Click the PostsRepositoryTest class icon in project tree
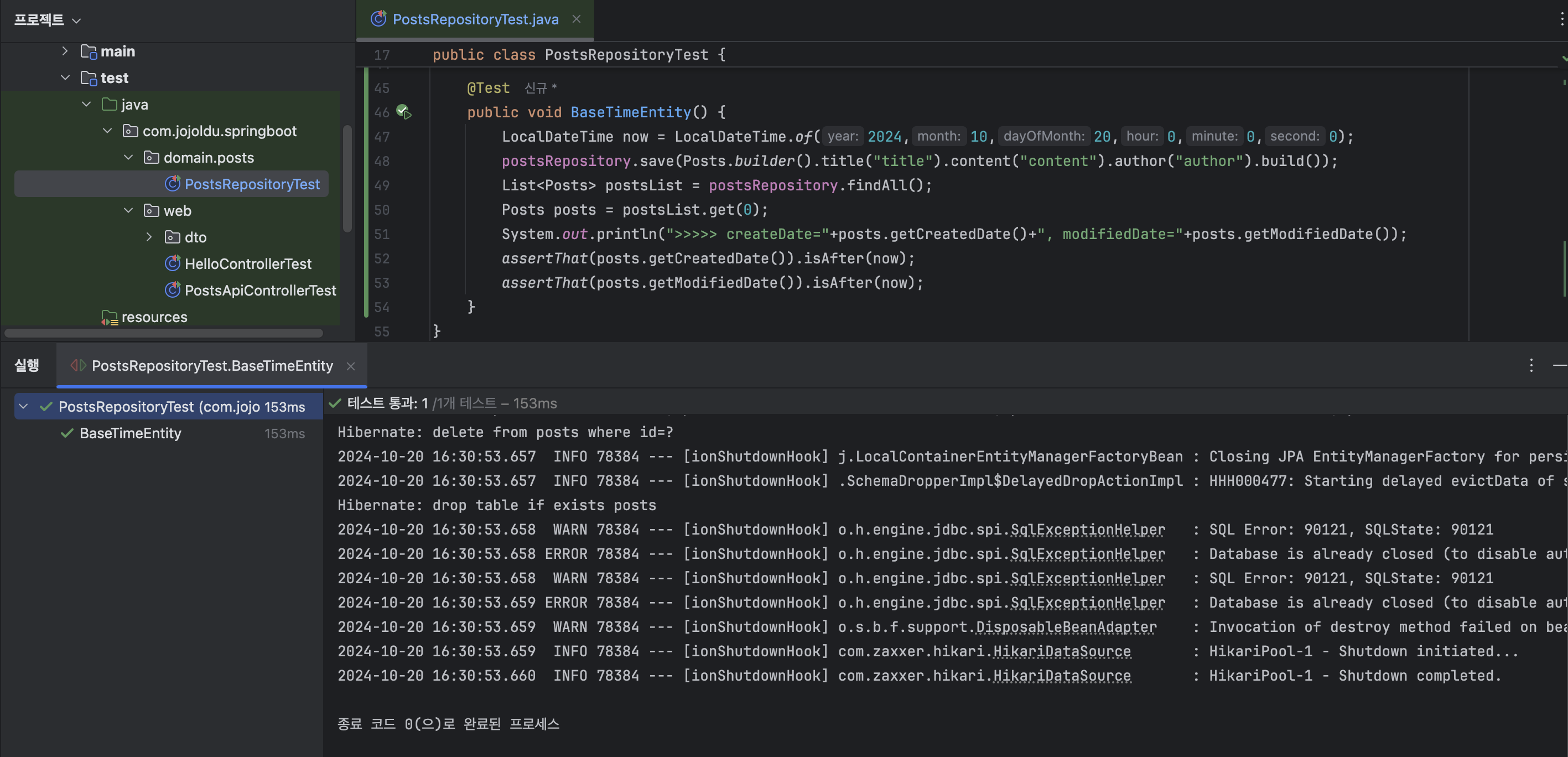This screenshot has height=757, width=1568. pos(173,184)
